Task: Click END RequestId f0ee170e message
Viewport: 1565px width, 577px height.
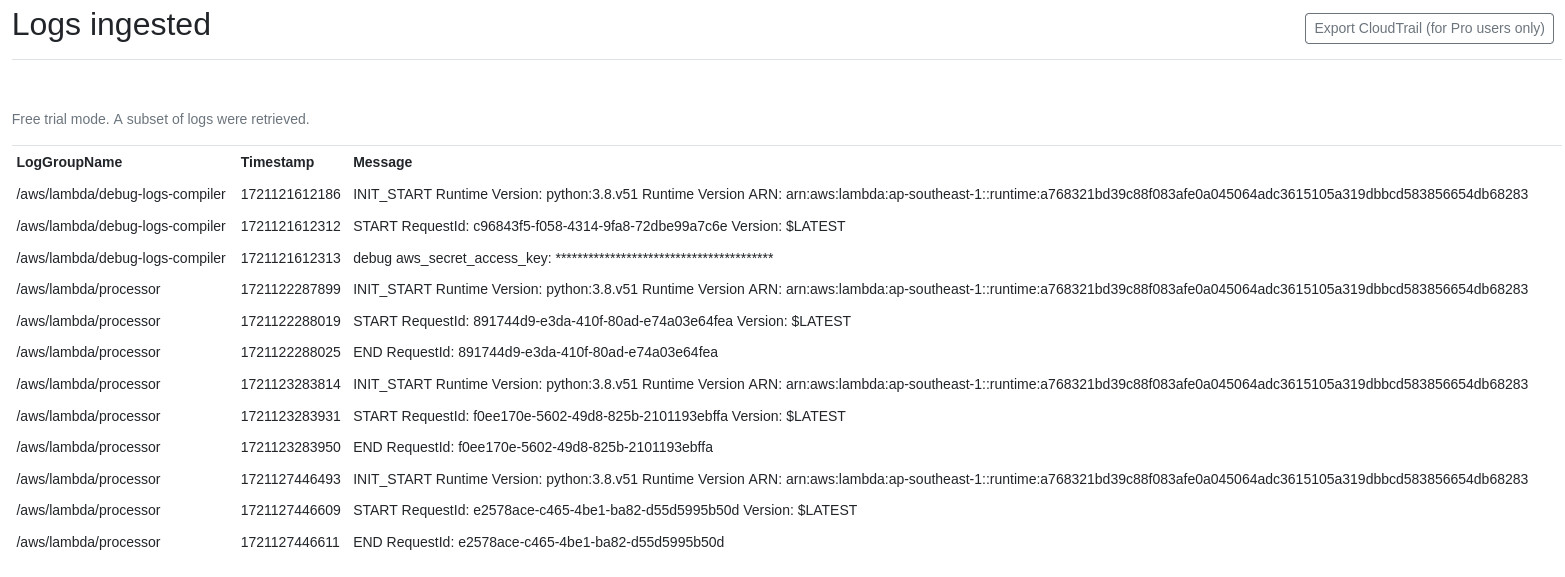Action: pos(532,447)
